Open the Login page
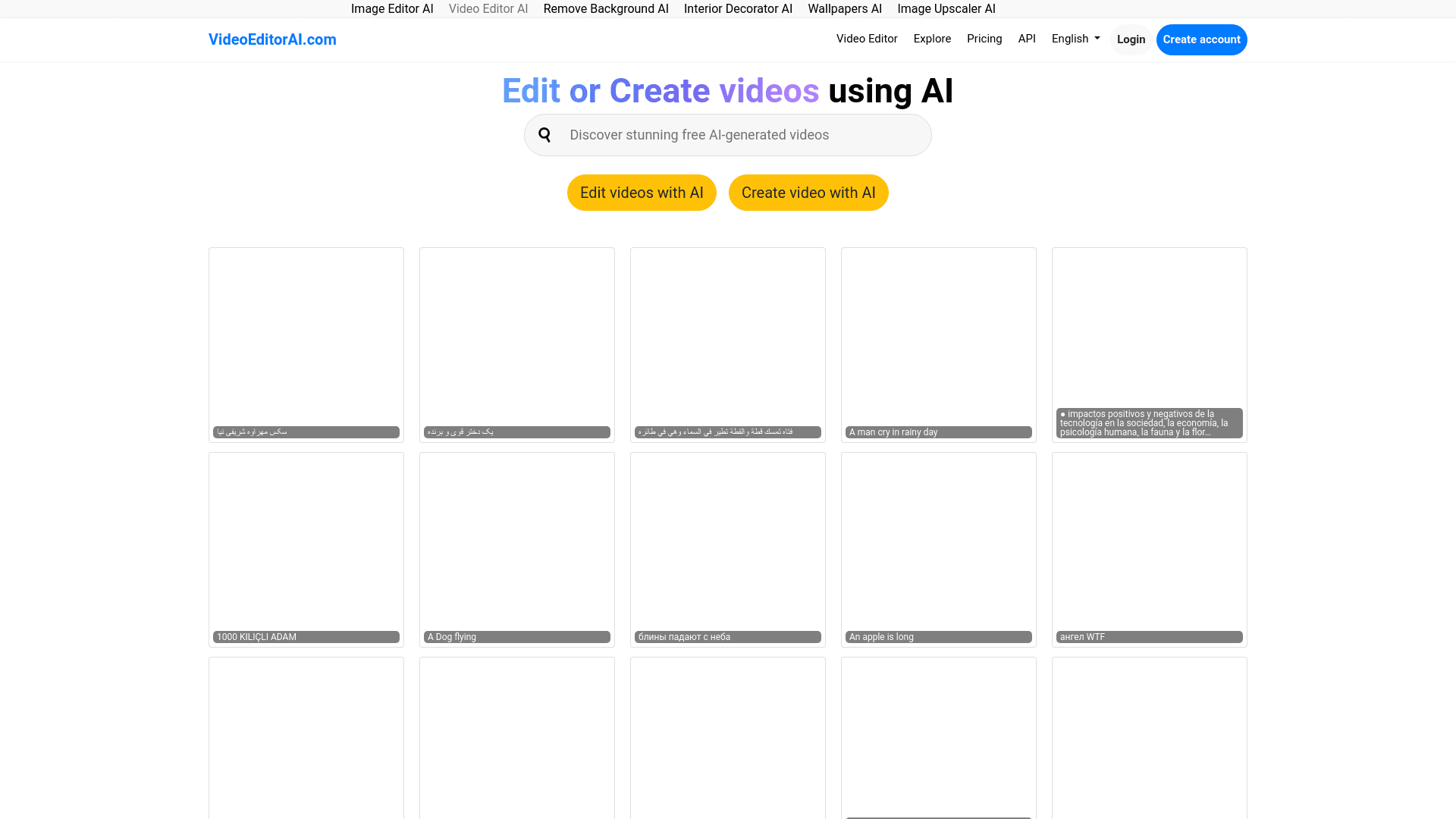 pos(1131,39)
